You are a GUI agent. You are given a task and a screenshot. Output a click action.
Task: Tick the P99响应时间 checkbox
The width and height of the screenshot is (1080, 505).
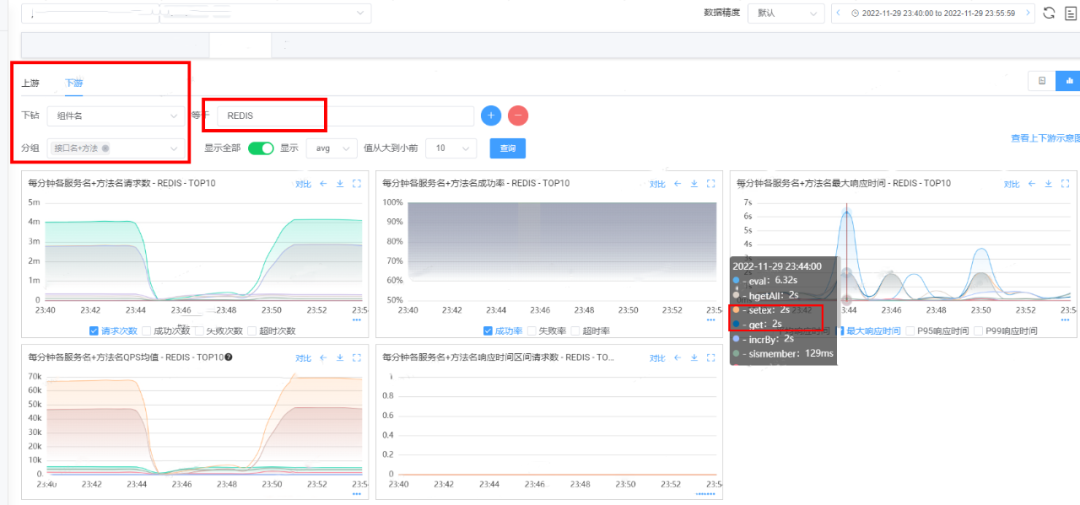[978, 331]
